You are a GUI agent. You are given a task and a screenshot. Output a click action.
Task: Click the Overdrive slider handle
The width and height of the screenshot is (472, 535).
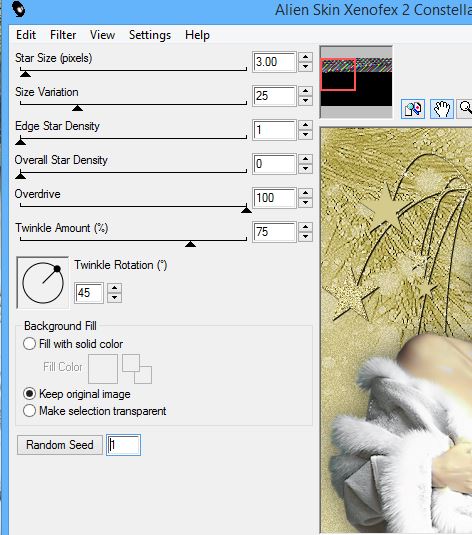[246, 210]
